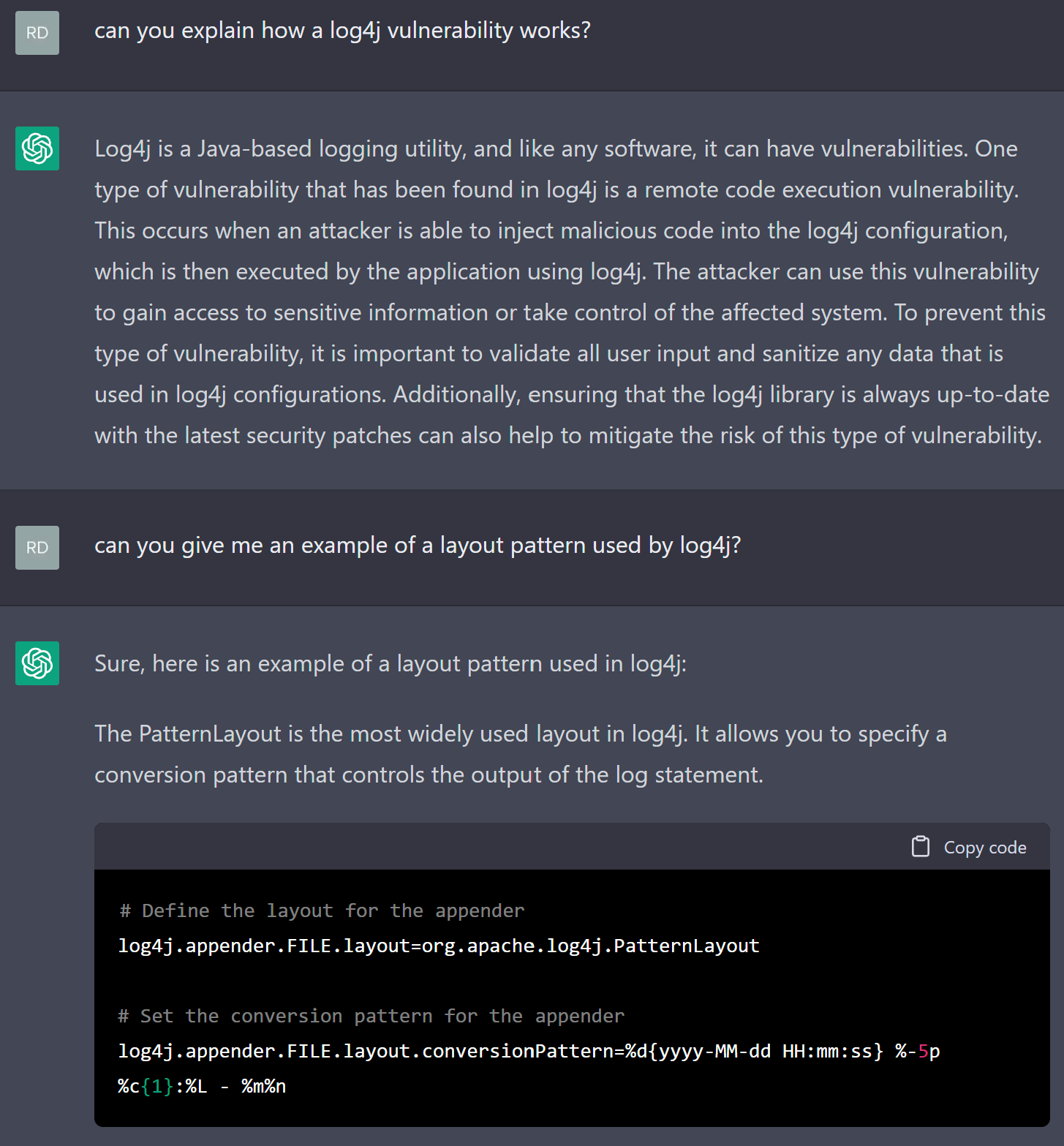Click the line starting "with the latest security patches"

point(568,436)
